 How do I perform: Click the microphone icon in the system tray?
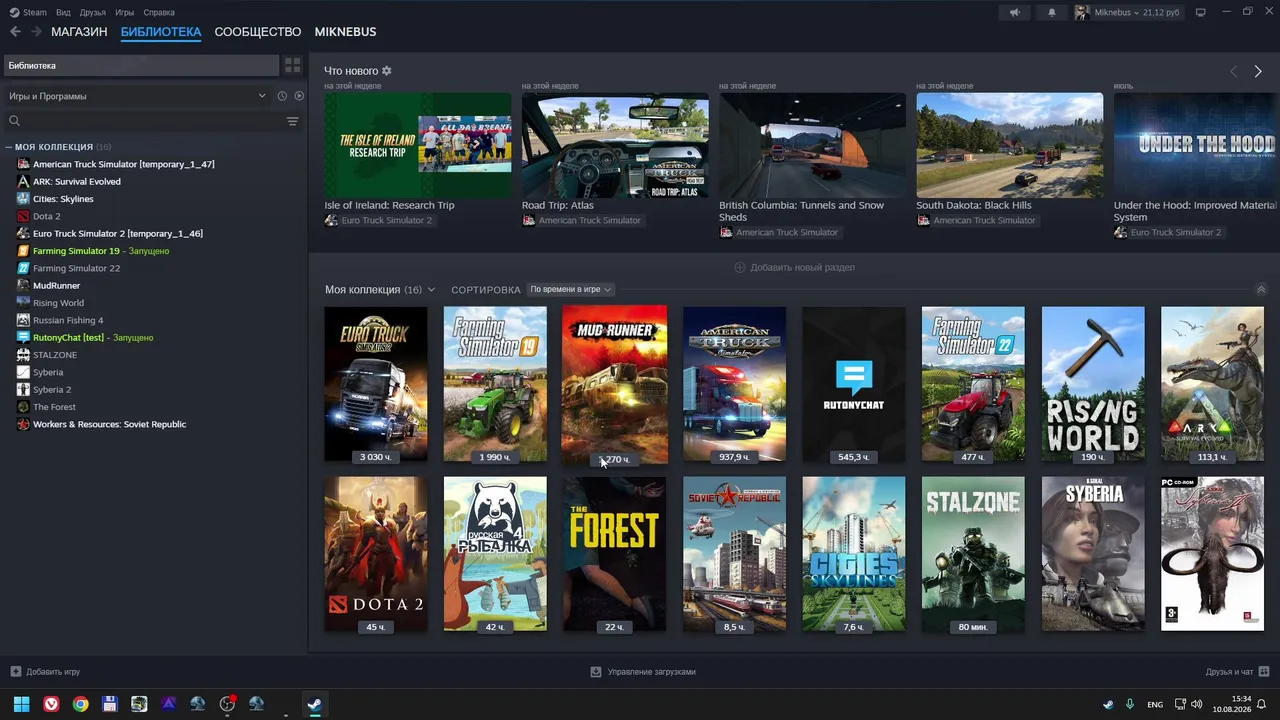pos(1130,704)
